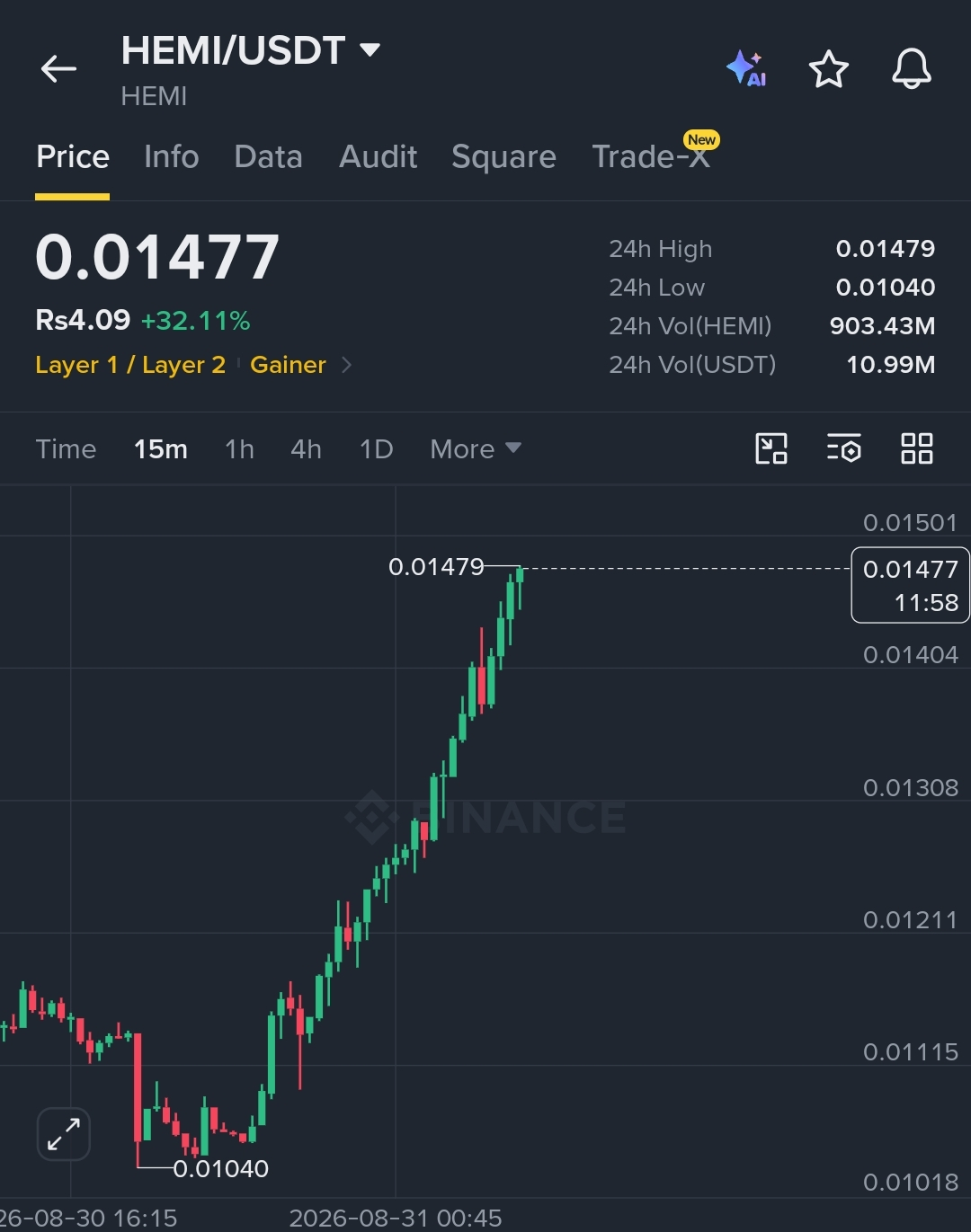Tap the 0.01040 low marker on chart
Viewport: 971px width, 1232px height.
(x=220, y=1169)
